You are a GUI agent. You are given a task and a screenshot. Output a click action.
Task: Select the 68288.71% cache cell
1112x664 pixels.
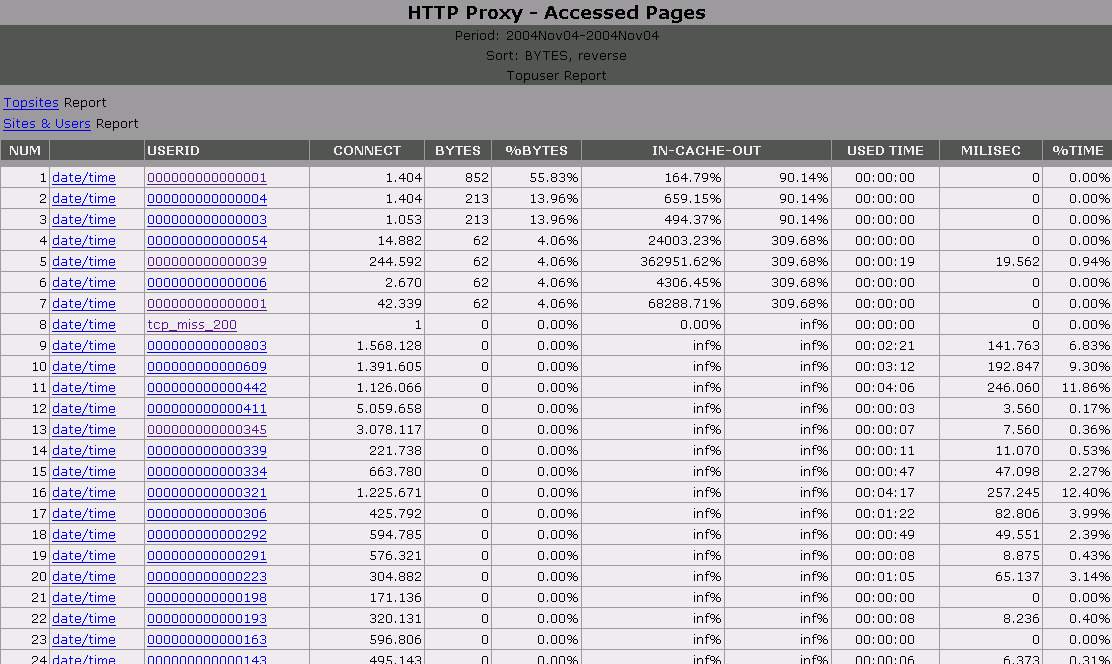pyautogui.click(x=653, y=304)
